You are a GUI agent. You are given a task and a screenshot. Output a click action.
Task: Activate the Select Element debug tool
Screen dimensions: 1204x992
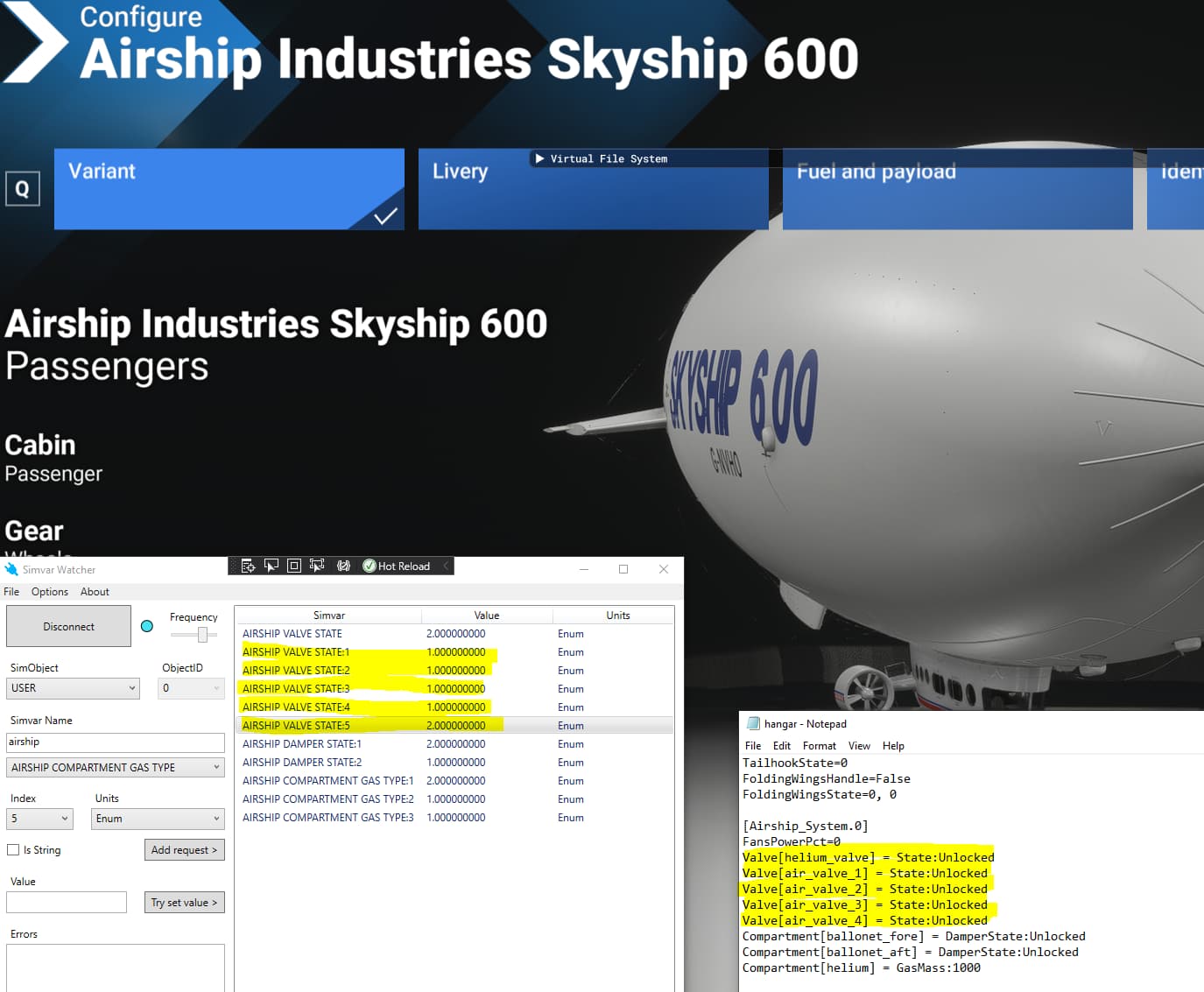click(x=271, y=566)
